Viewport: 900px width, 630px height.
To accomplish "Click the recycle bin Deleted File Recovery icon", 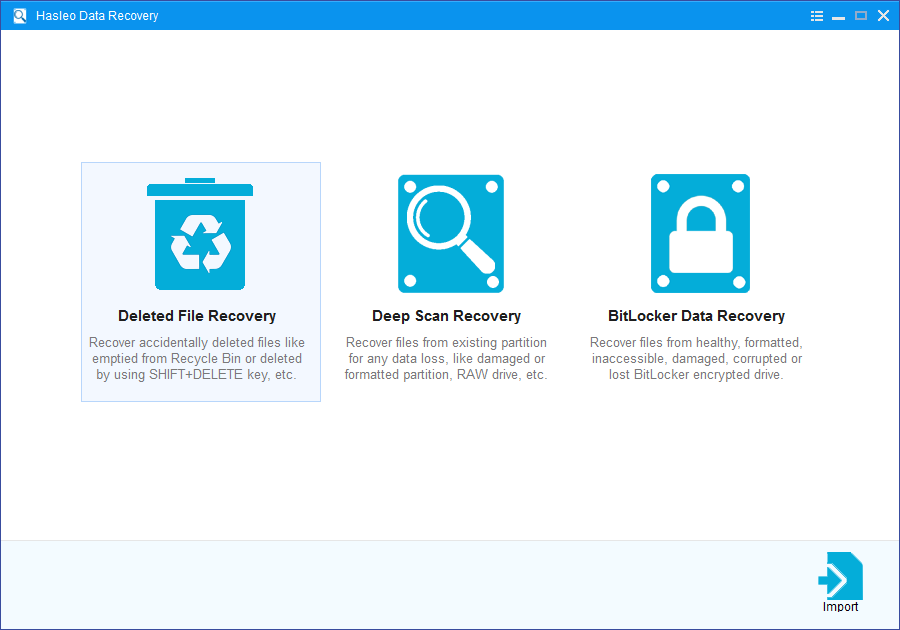I will (200, 234).
